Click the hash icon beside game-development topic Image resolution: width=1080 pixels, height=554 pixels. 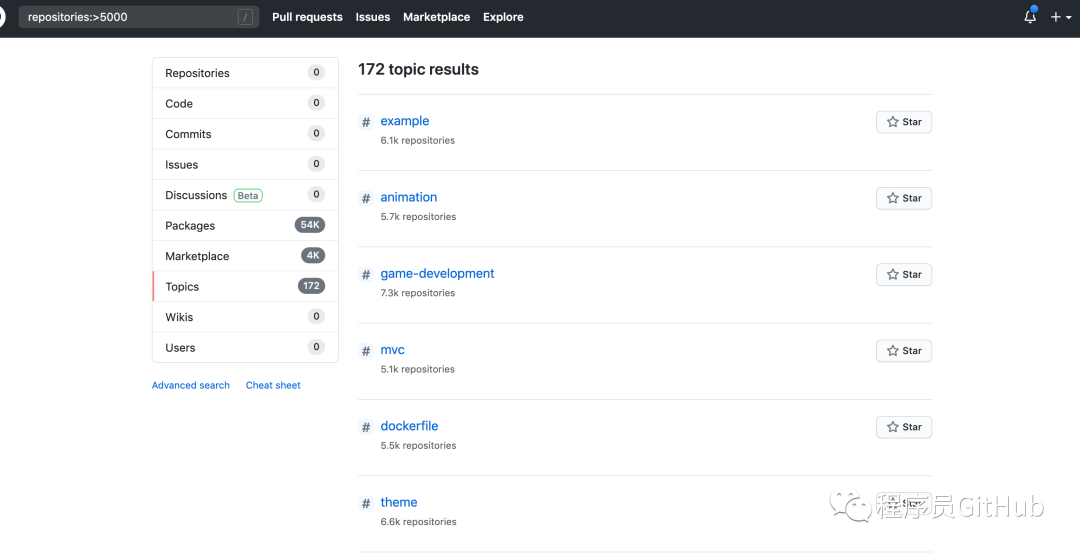366,275
